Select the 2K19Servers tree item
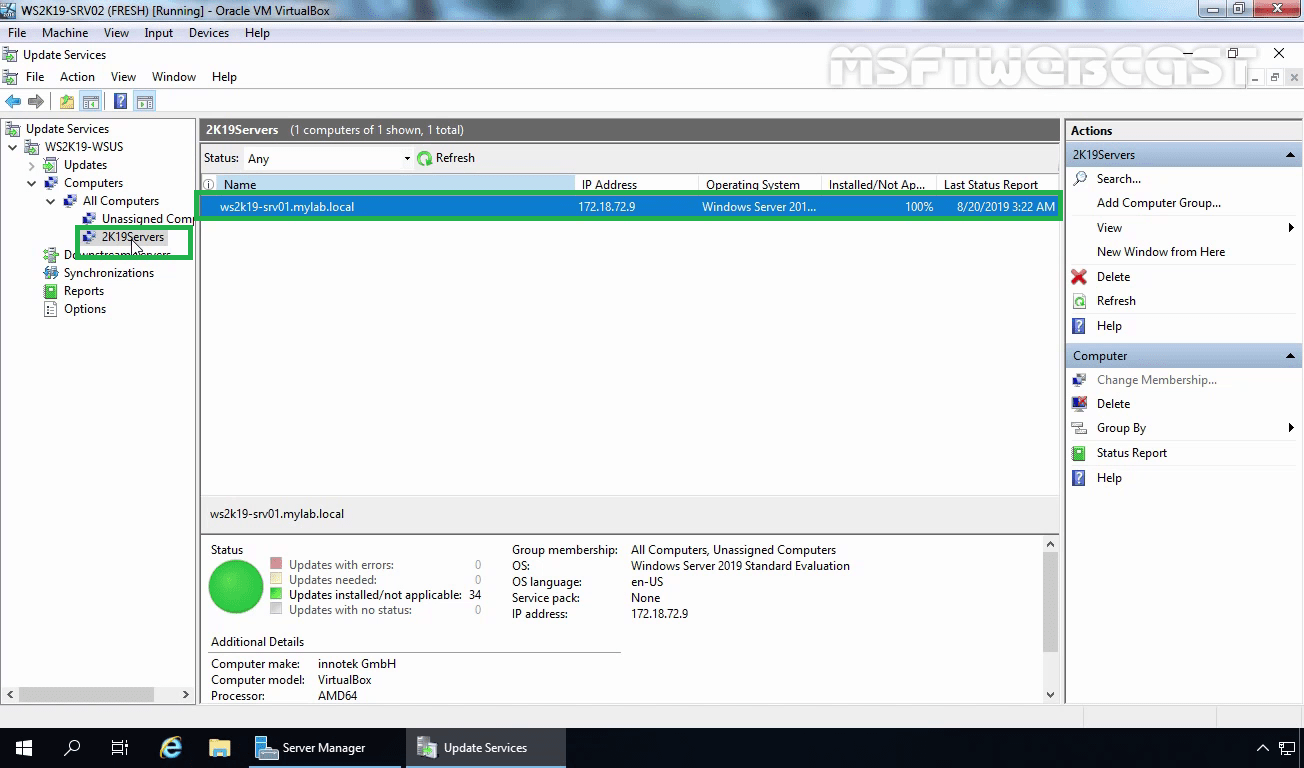The image size is (1304, 768). [132, 237]
